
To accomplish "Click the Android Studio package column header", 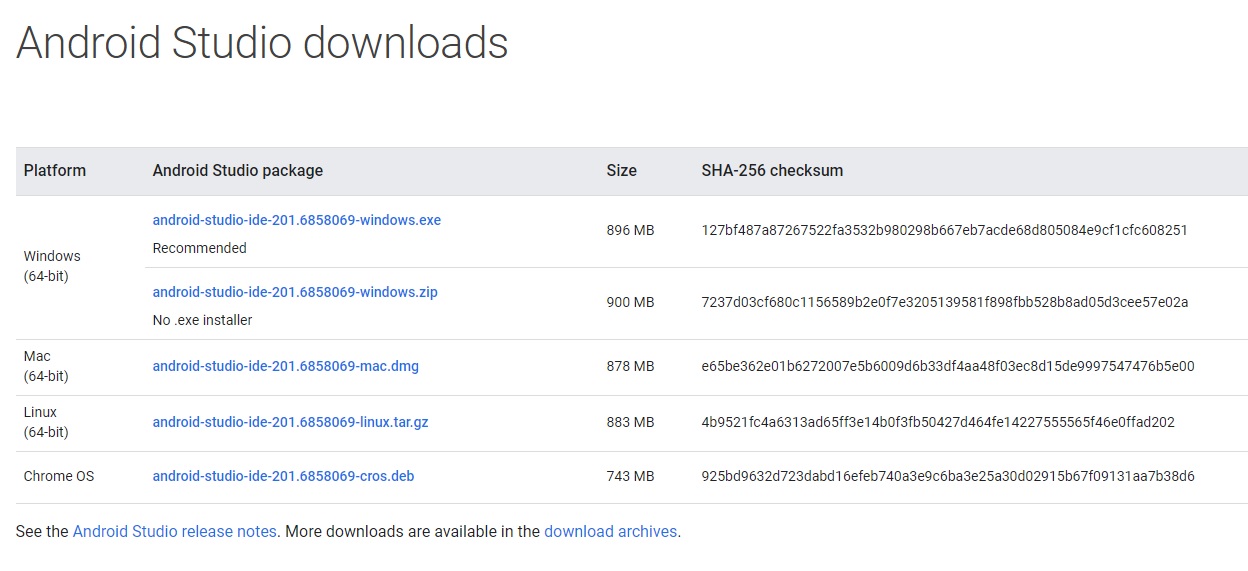I will (x=238, y=171).
